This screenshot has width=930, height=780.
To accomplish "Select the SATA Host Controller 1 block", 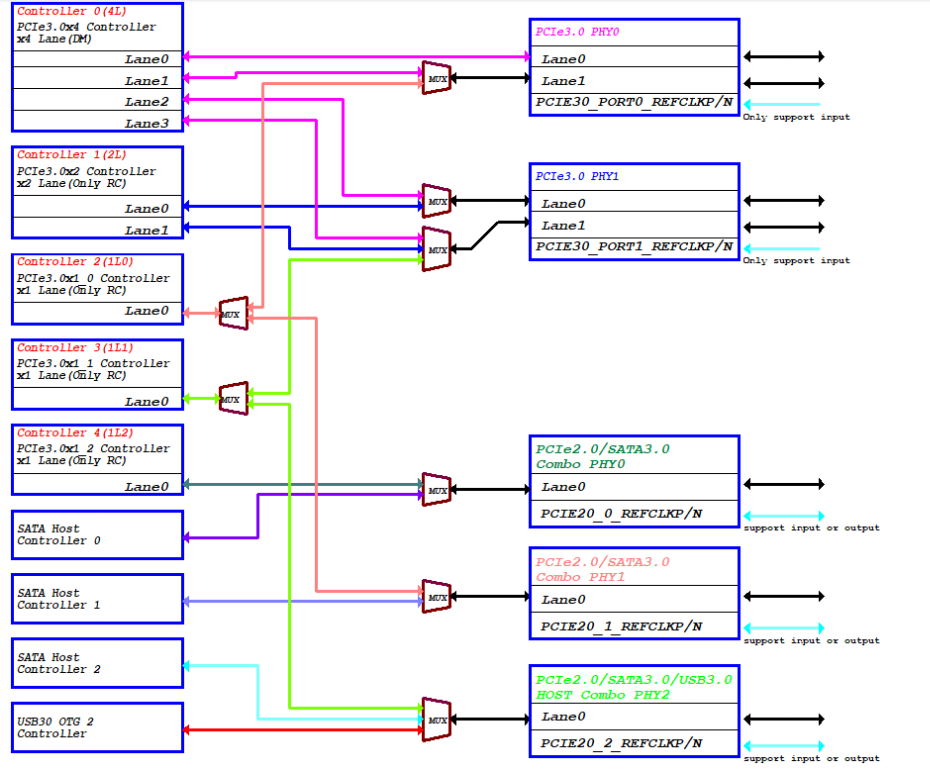I will coord(97,599).
